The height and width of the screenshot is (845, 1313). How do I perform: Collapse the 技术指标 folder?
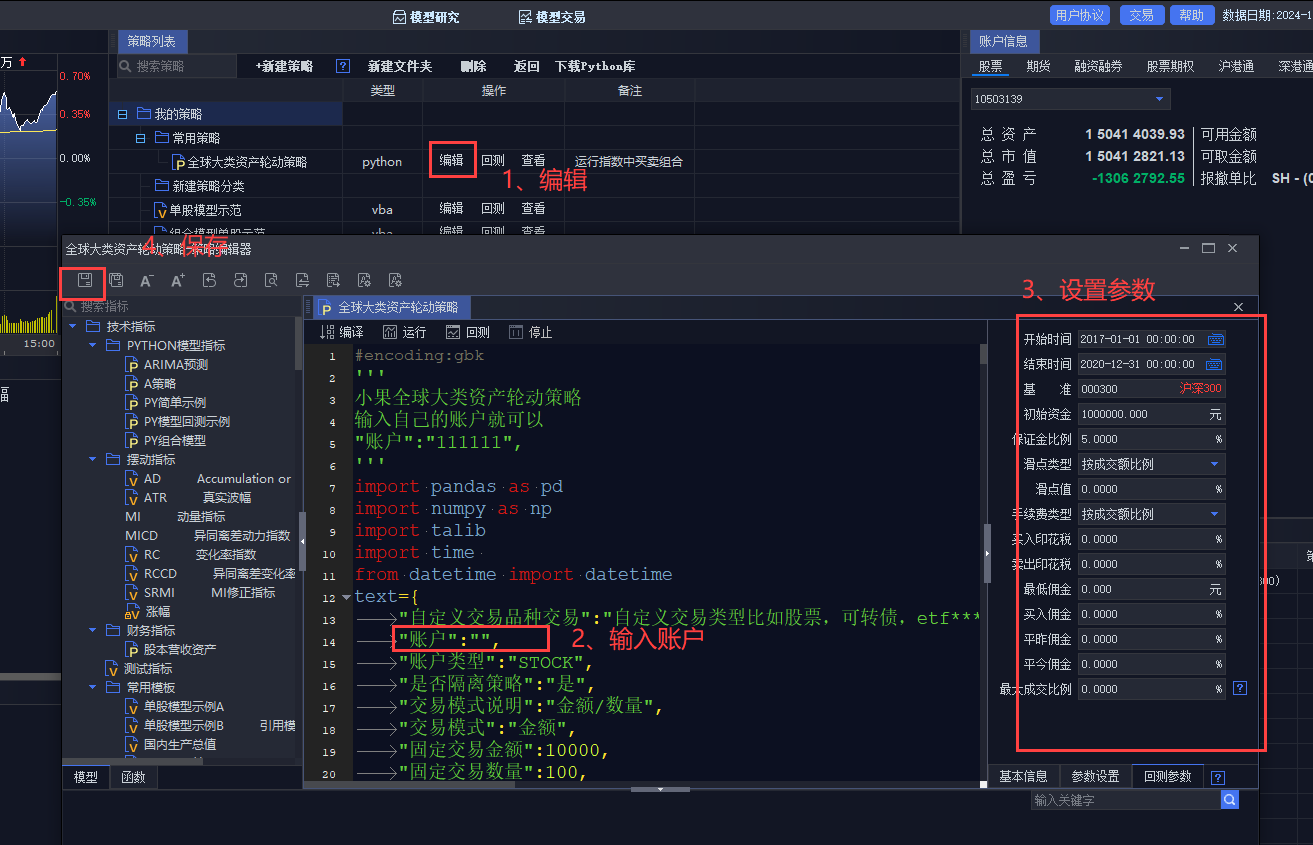point(72,326)
